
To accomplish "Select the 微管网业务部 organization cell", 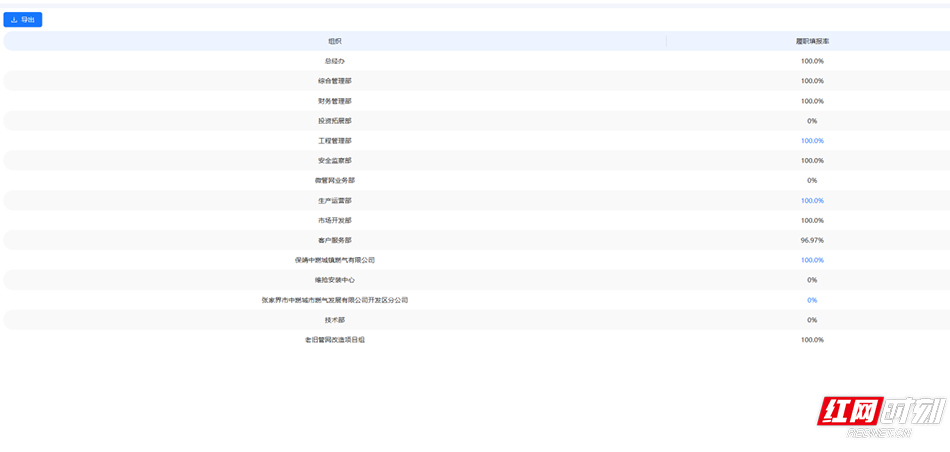I will point(335,181).
